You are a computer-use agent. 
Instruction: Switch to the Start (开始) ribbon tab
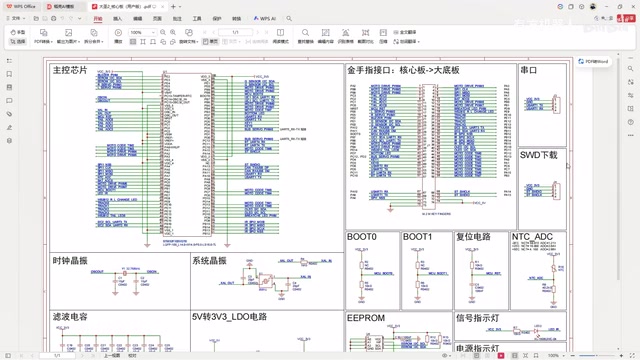[x=98, y=19]
